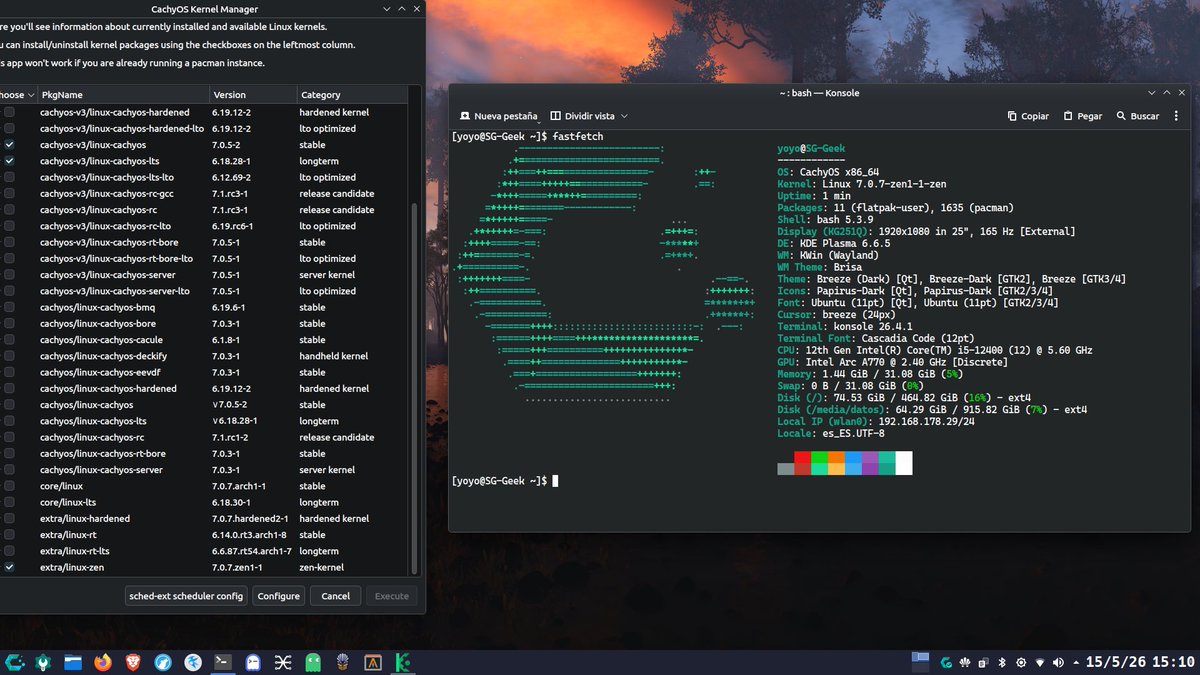Viewport: 1200px width, 675px height.
Task: Uncheck extra/linux-zen checkbox
Action: coord(10,567)
